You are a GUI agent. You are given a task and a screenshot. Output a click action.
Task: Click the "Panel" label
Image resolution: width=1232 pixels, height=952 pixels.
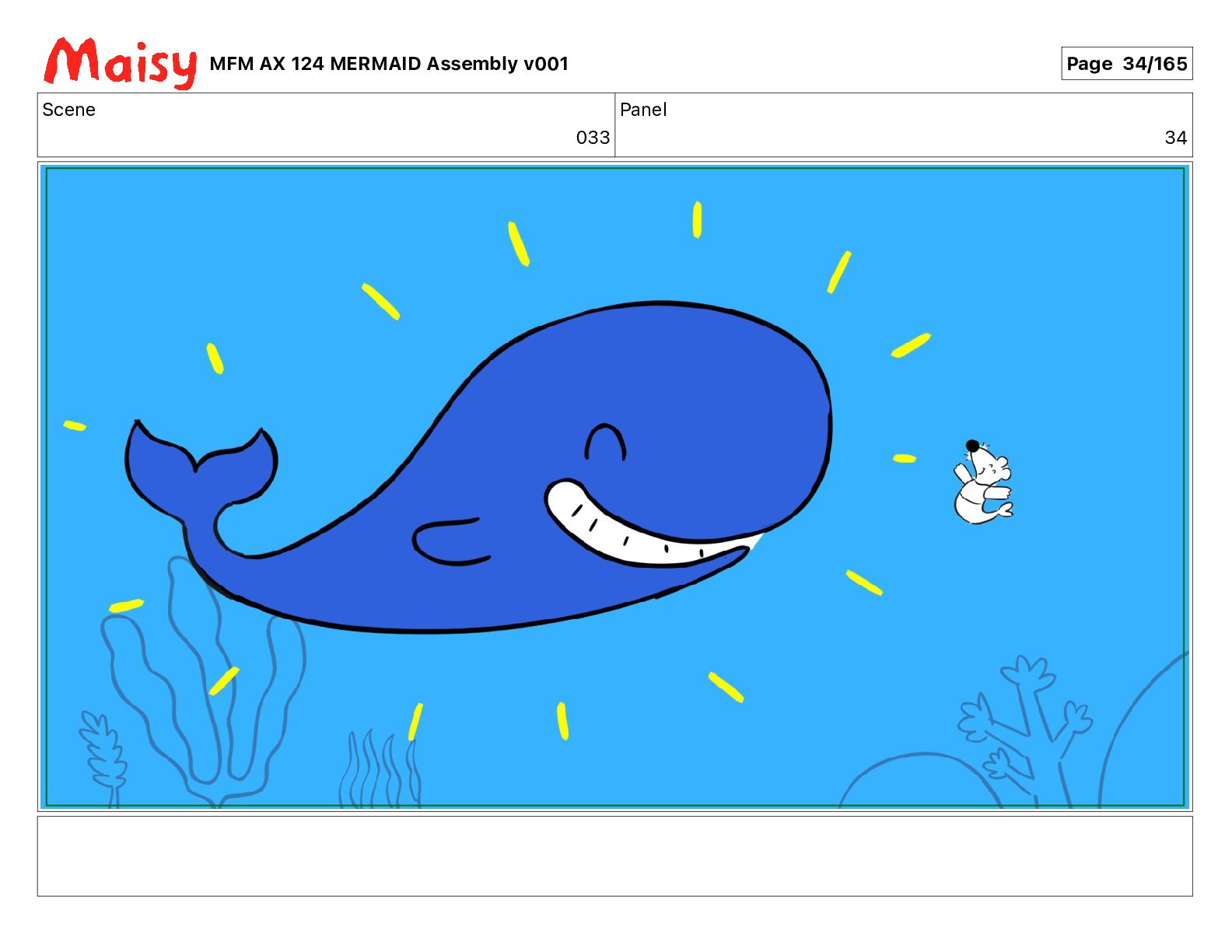pos(643,110)
